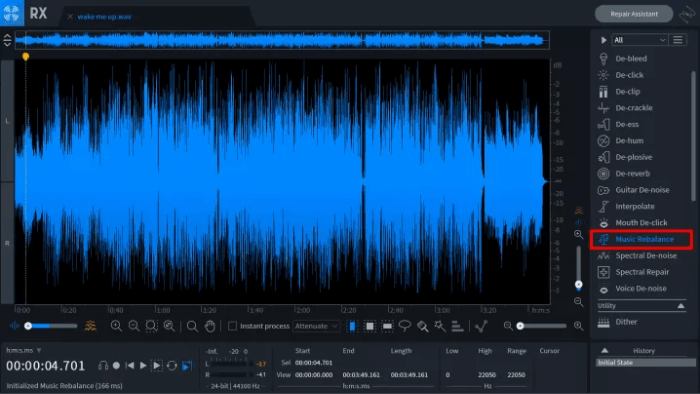Open the Spectral Repair module

642,272
